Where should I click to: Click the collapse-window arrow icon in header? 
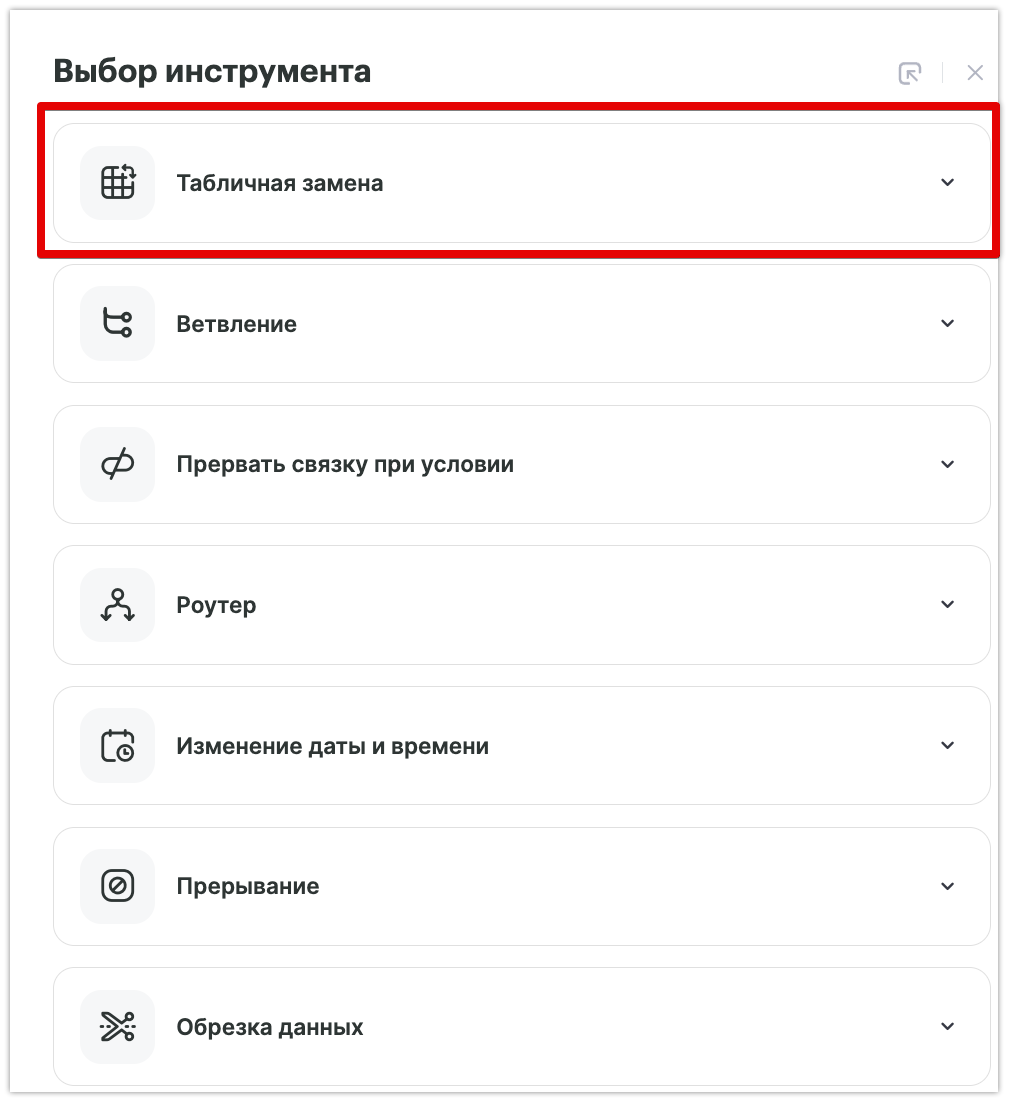(x=909, y=73)
